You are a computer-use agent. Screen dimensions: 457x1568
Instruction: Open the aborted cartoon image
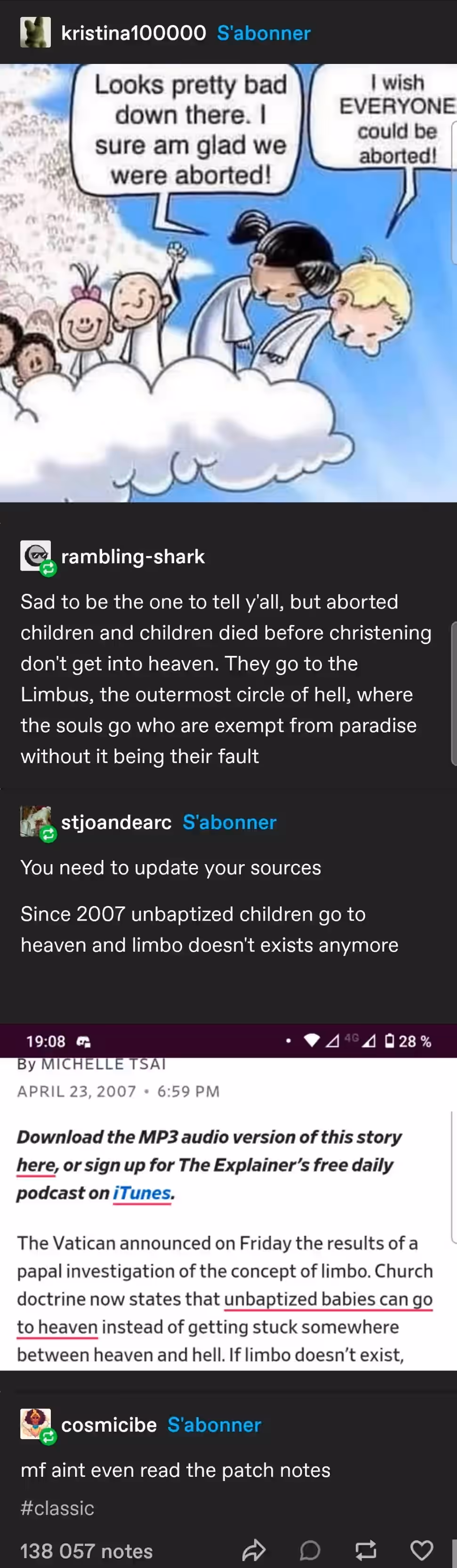[229, 283]
